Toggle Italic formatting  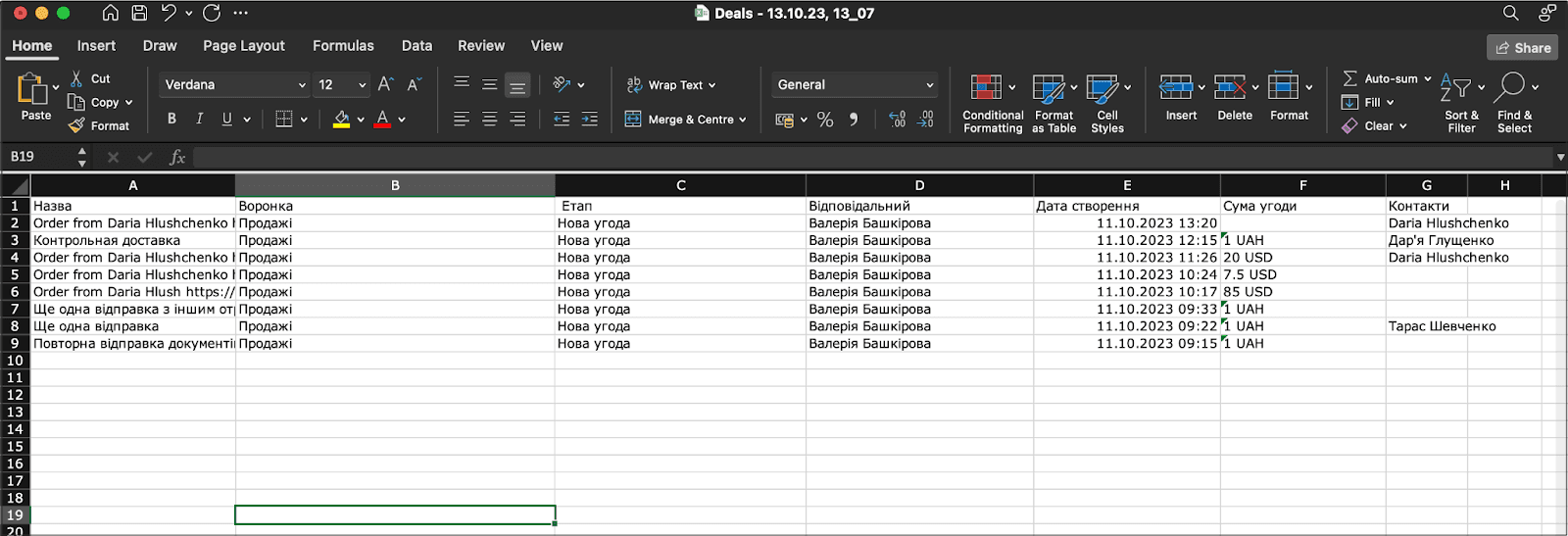(x=199, y=119)
